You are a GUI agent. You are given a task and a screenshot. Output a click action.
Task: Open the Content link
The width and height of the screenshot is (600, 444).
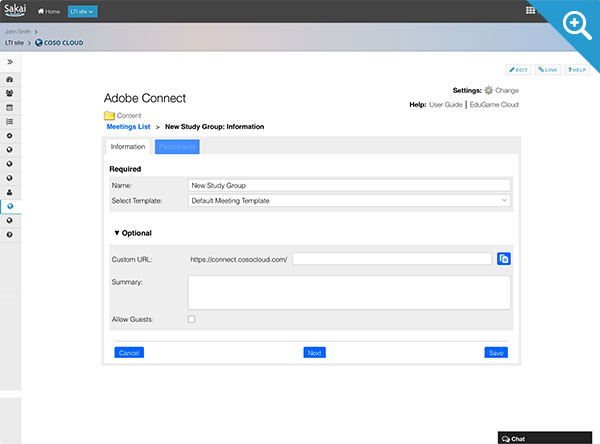(x=129, y=116)
